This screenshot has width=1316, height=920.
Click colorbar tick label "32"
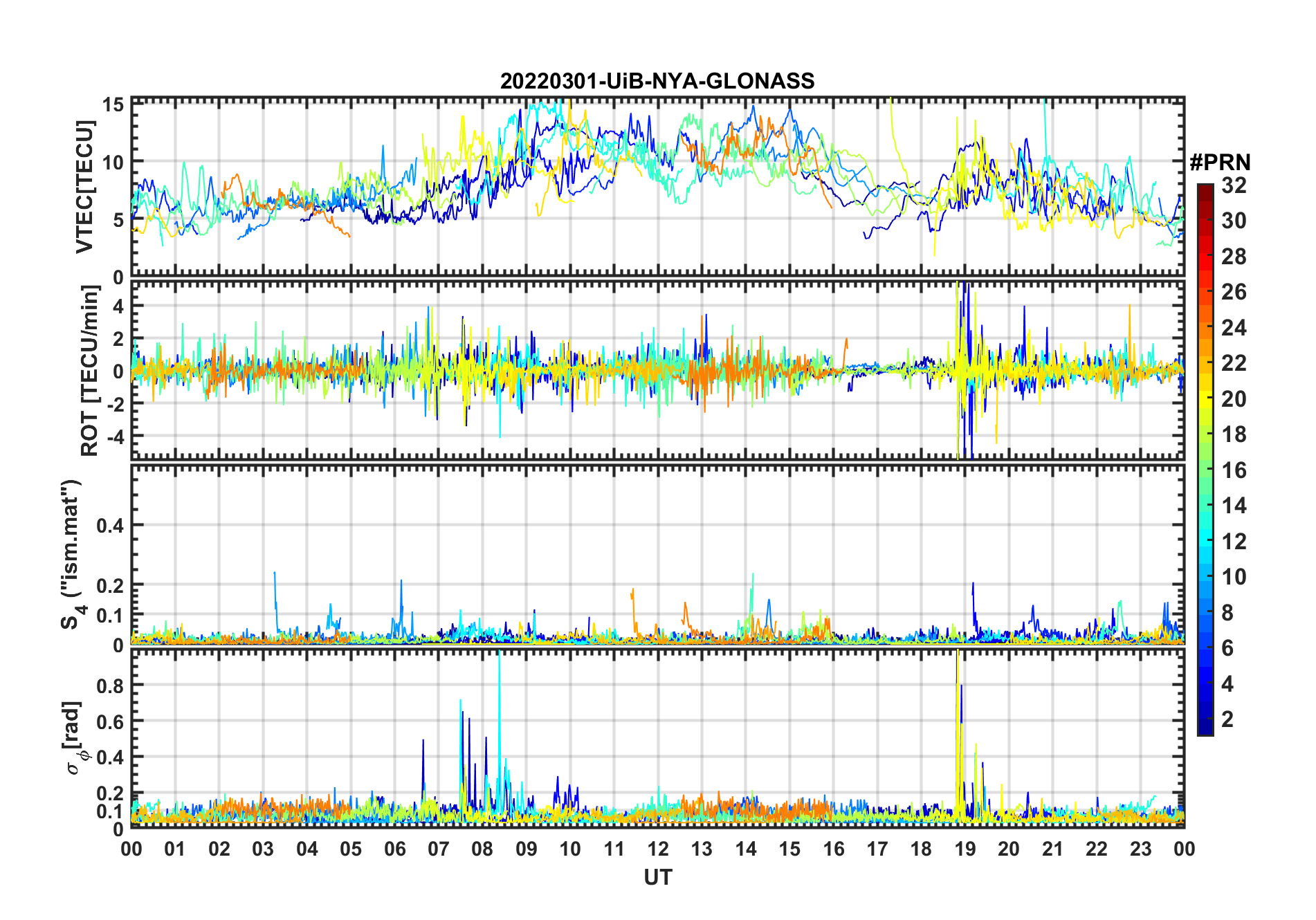[1234, 185]
